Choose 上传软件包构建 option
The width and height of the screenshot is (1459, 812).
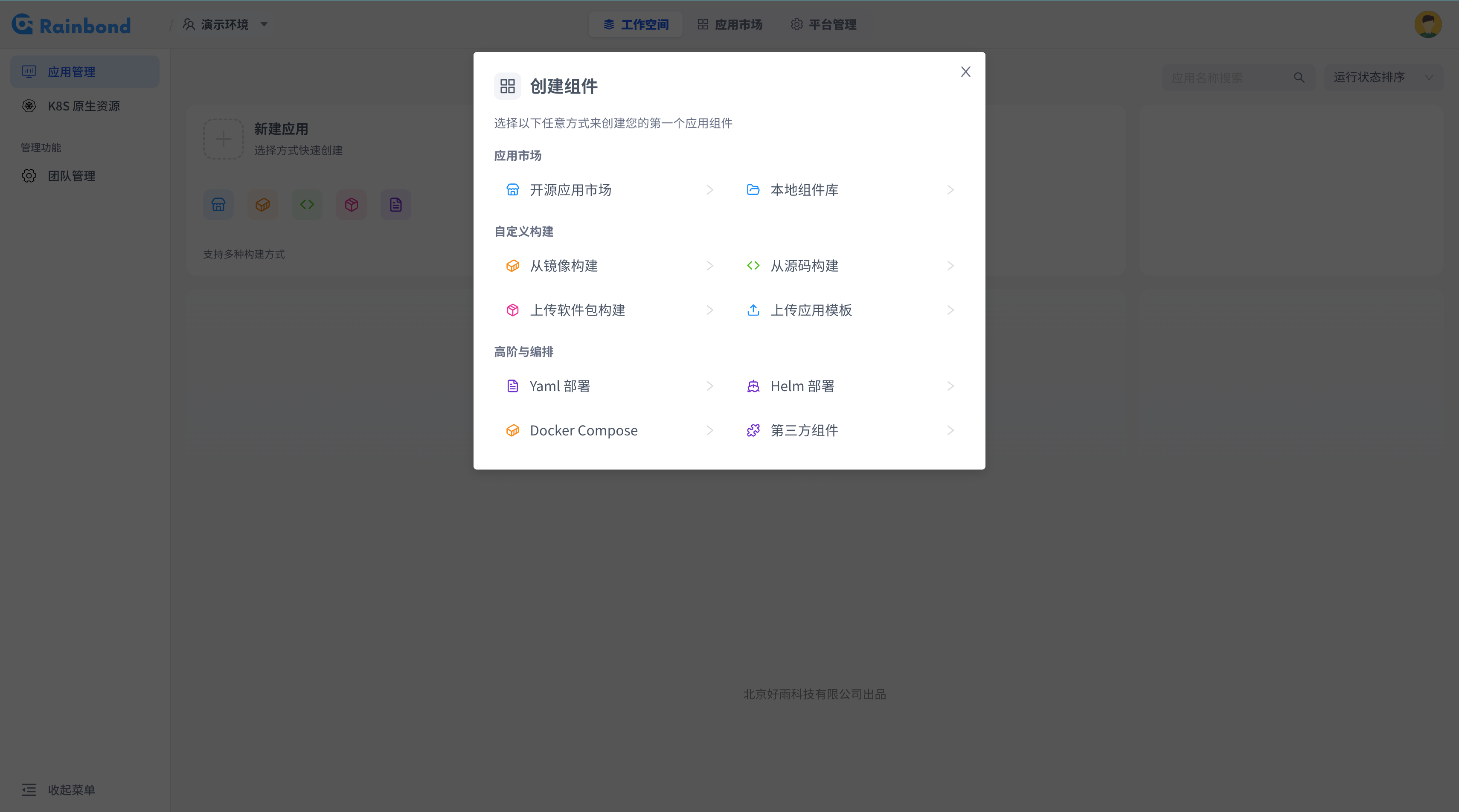coord(610,310)
